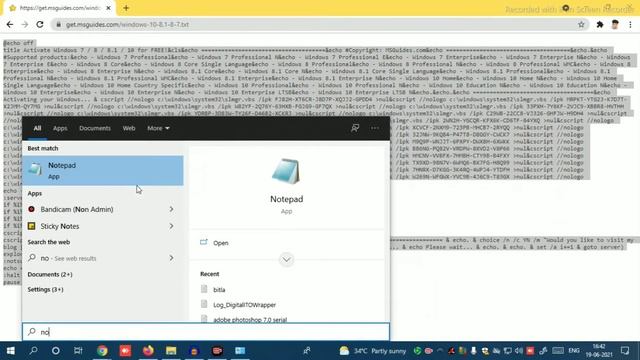This screenshot has height=360, width=640.
Task: Reload the page in Chrome
Action: tap(40, 24)
